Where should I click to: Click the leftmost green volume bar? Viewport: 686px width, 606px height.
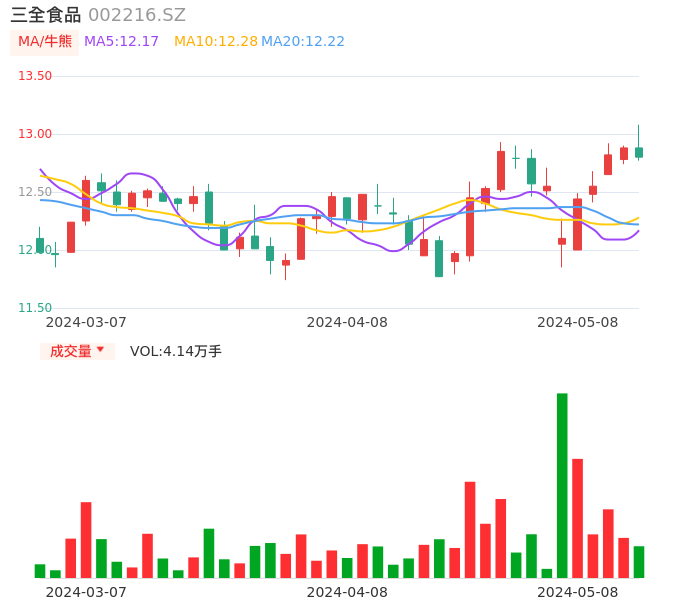pos(40,571)
